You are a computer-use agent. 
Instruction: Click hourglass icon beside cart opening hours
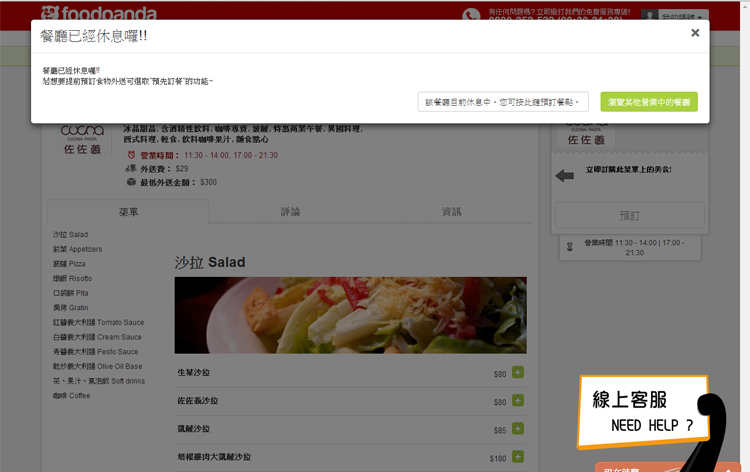coord(570,247)
